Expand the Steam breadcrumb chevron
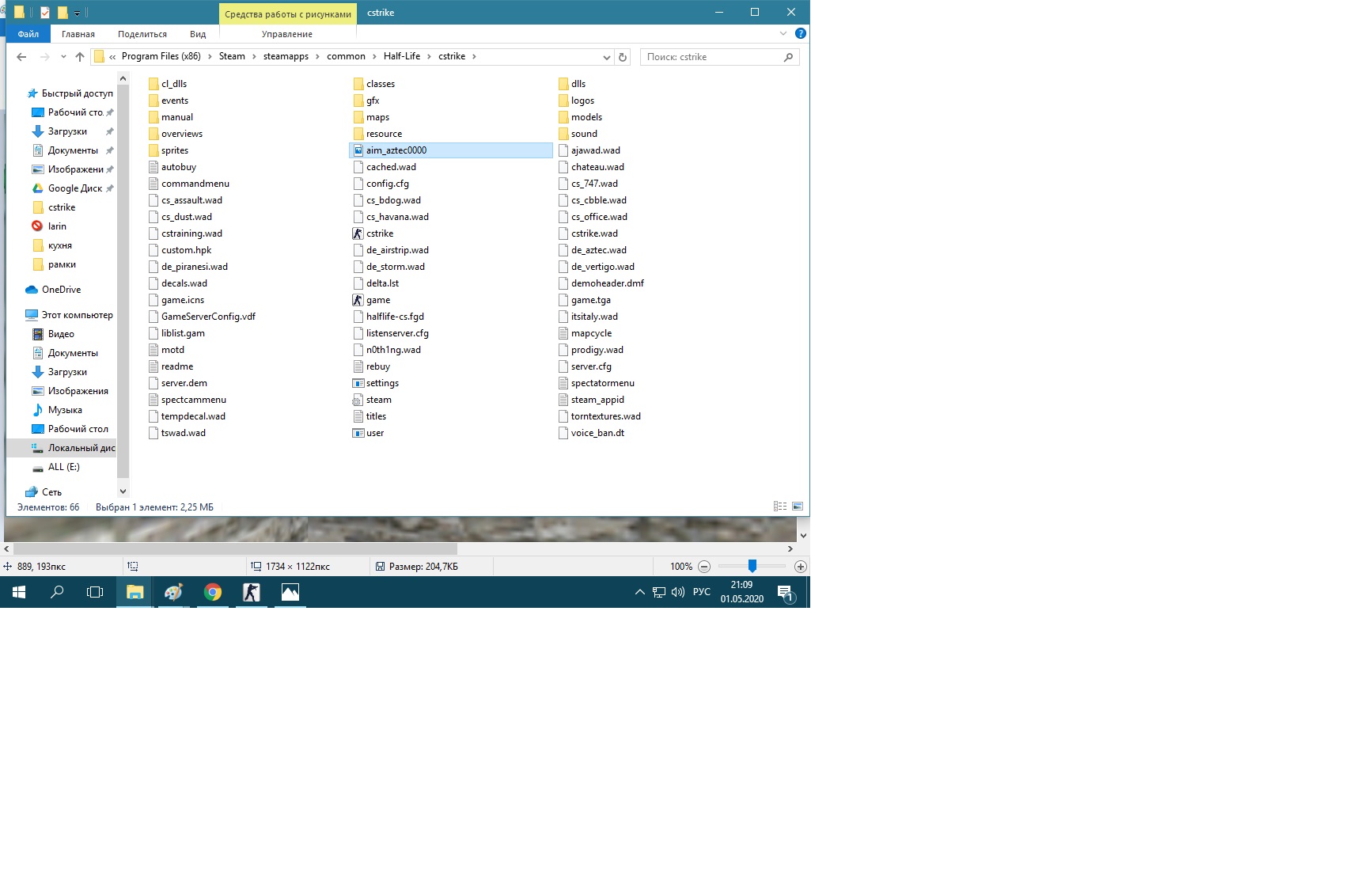Viewport: 1372px width, 888px height. (x=254, y=57)
